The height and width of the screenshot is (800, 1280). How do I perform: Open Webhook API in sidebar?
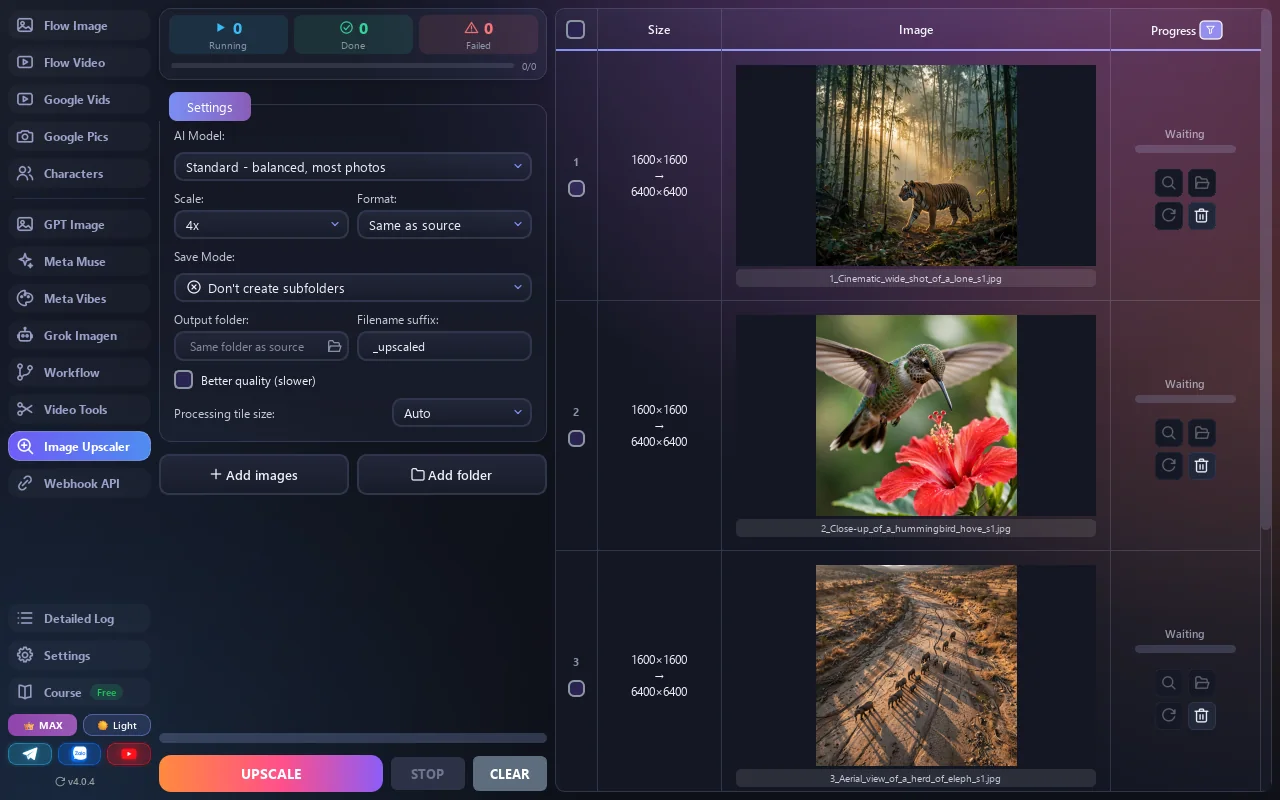click(x=79, y=484)
